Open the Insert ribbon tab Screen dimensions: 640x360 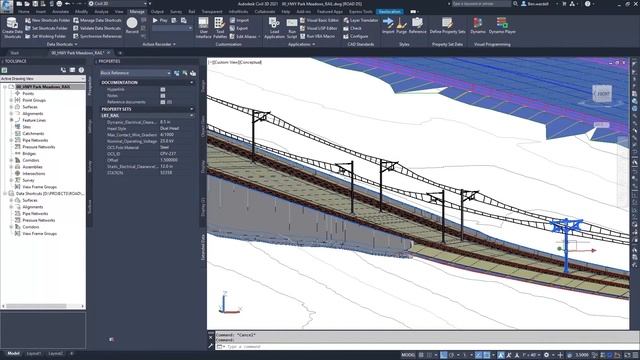click(41, 12)
